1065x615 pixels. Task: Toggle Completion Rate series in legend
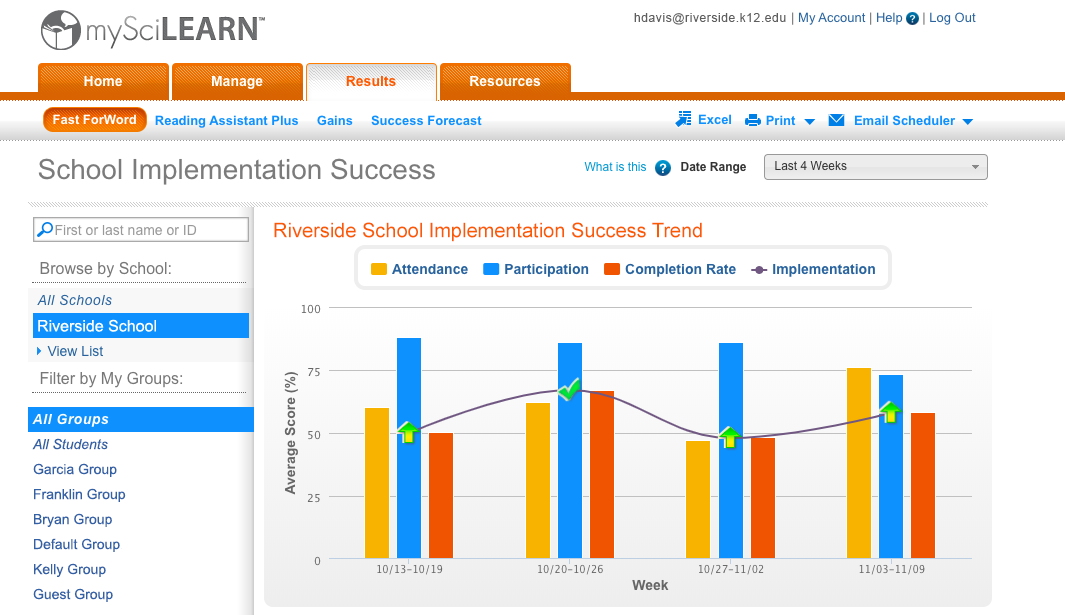670,269
